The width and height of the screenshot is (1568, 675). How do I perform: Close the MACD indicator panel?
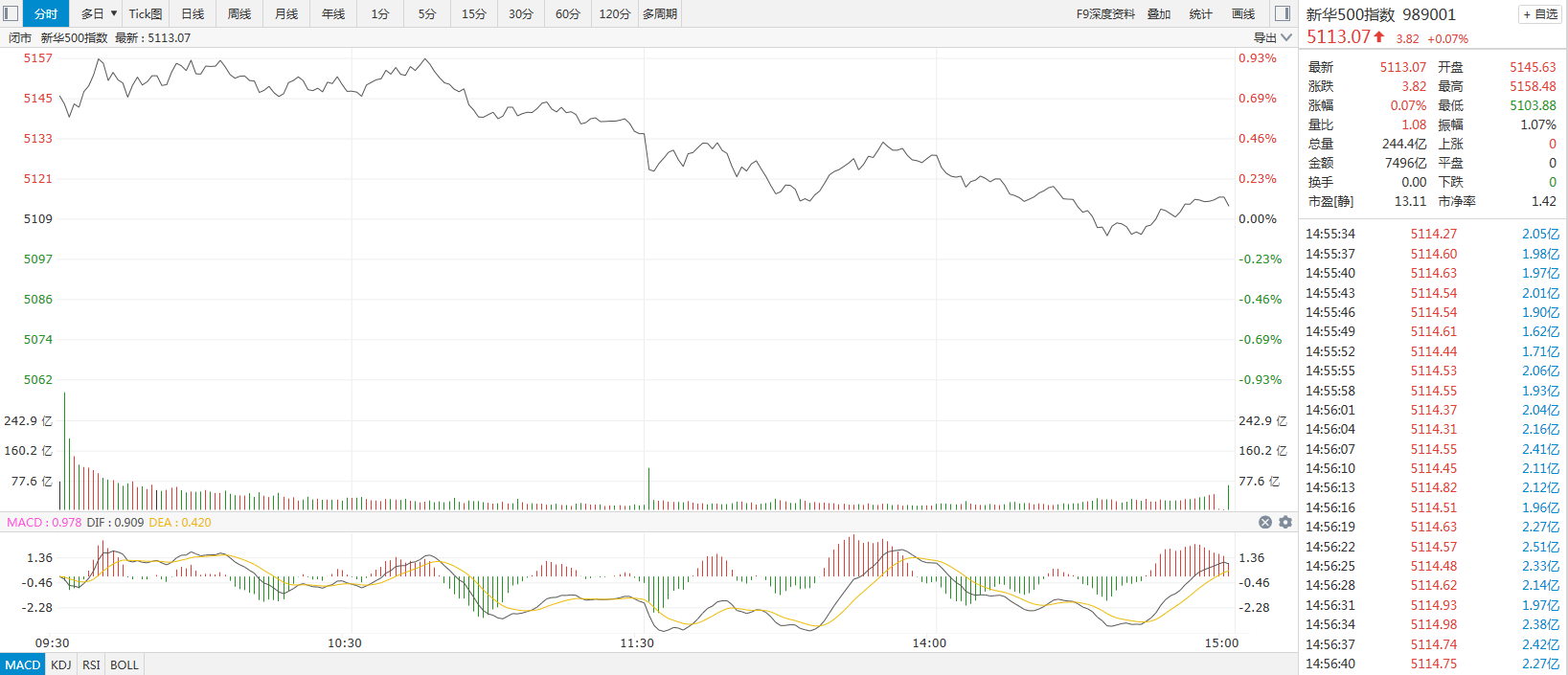1265,522
